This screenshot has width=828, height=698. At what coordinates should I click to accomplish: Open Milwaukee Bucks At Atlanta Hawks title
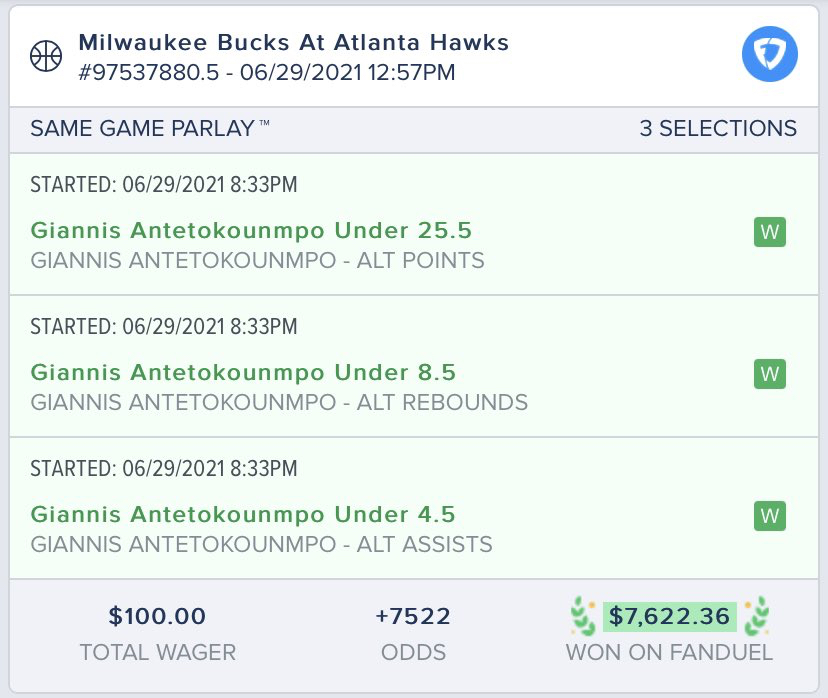(293, 43)
